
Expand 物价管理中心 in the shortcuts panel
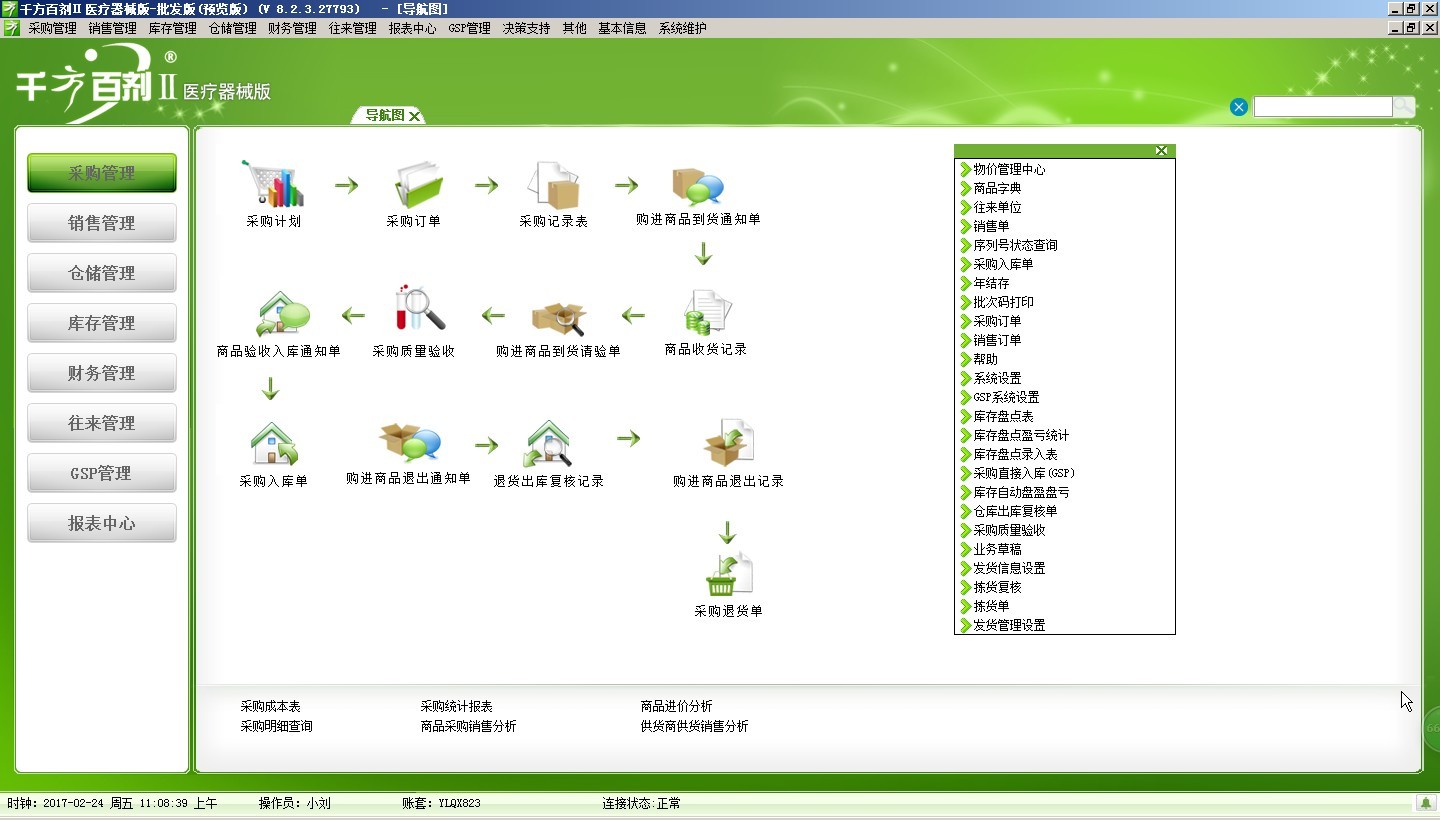[1007, 169]
